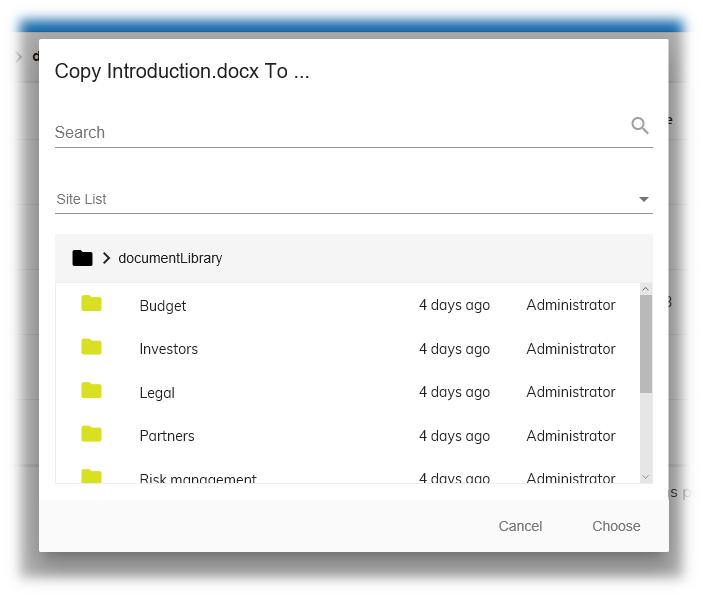Click the Investors folder icon
The image size is (703, 598).
pyautogui.click(x=91, y=347)
